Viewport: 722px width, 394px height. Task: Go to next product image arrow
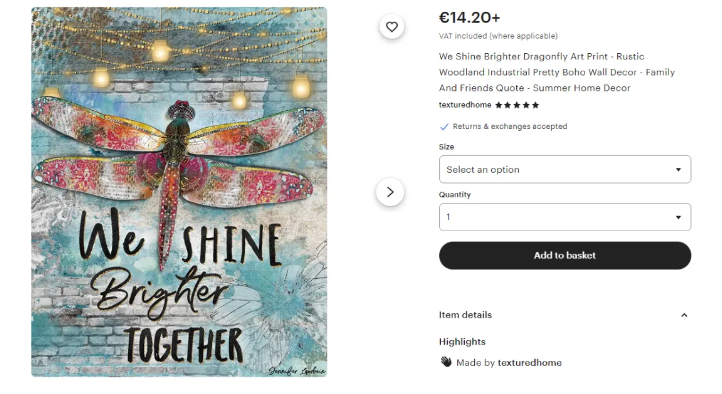tap(390, 192)
